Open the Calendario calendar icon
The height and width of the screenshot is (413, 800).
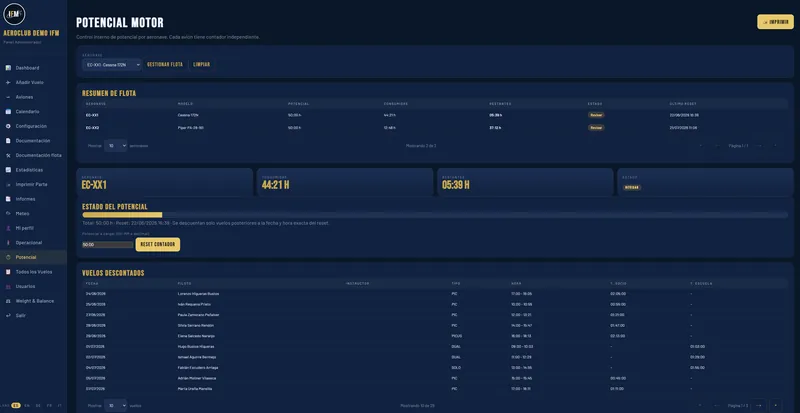pyautogui.click(x=8, y=111)
